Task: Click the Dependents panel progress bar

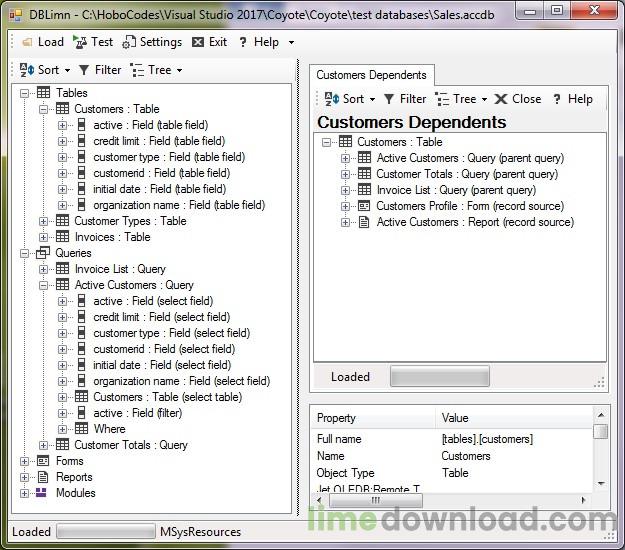Action: [439, 377]
